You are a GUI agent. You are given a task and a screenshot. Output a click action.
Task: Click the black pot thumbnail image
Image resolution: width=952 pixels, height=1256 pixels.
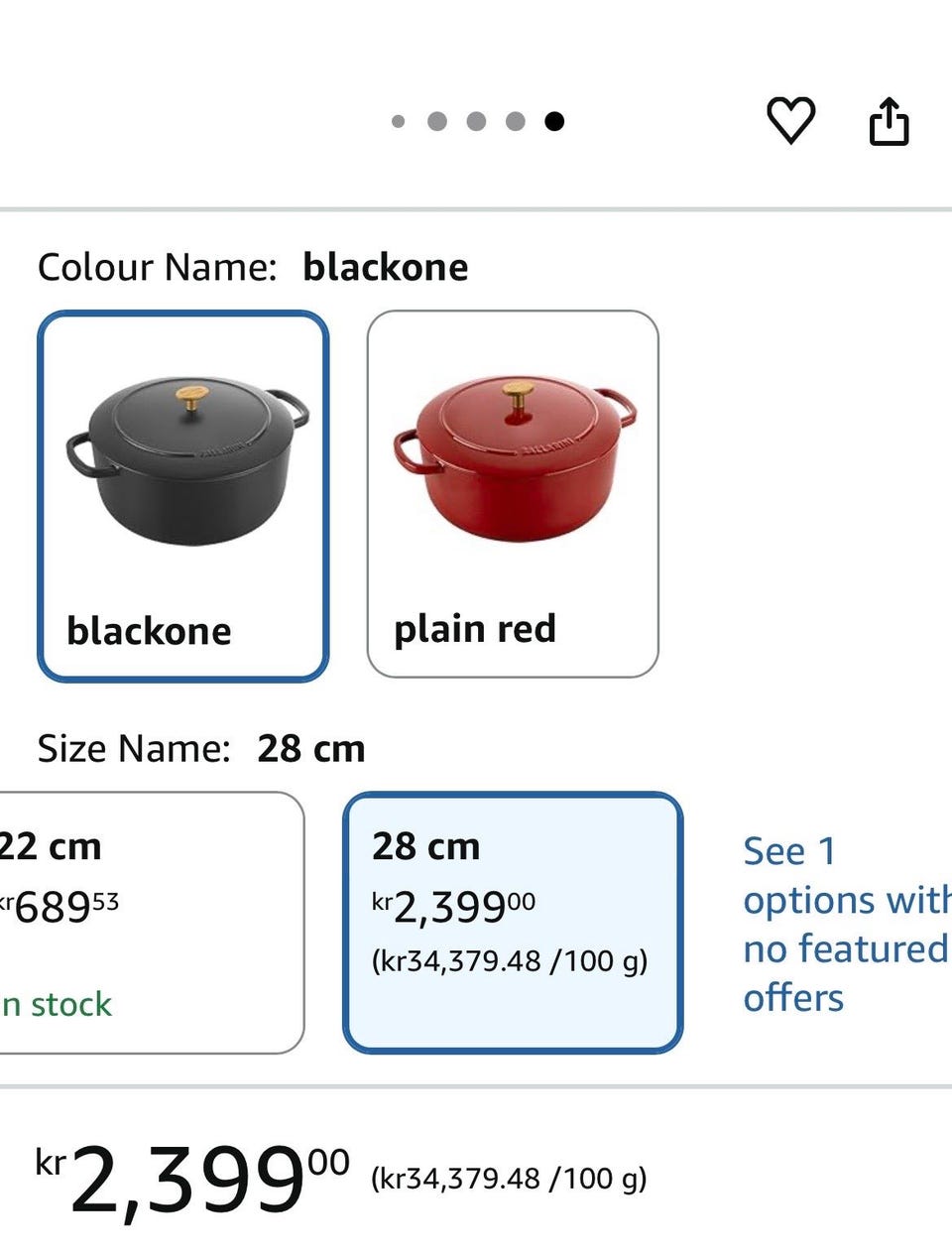click(187, 459)
